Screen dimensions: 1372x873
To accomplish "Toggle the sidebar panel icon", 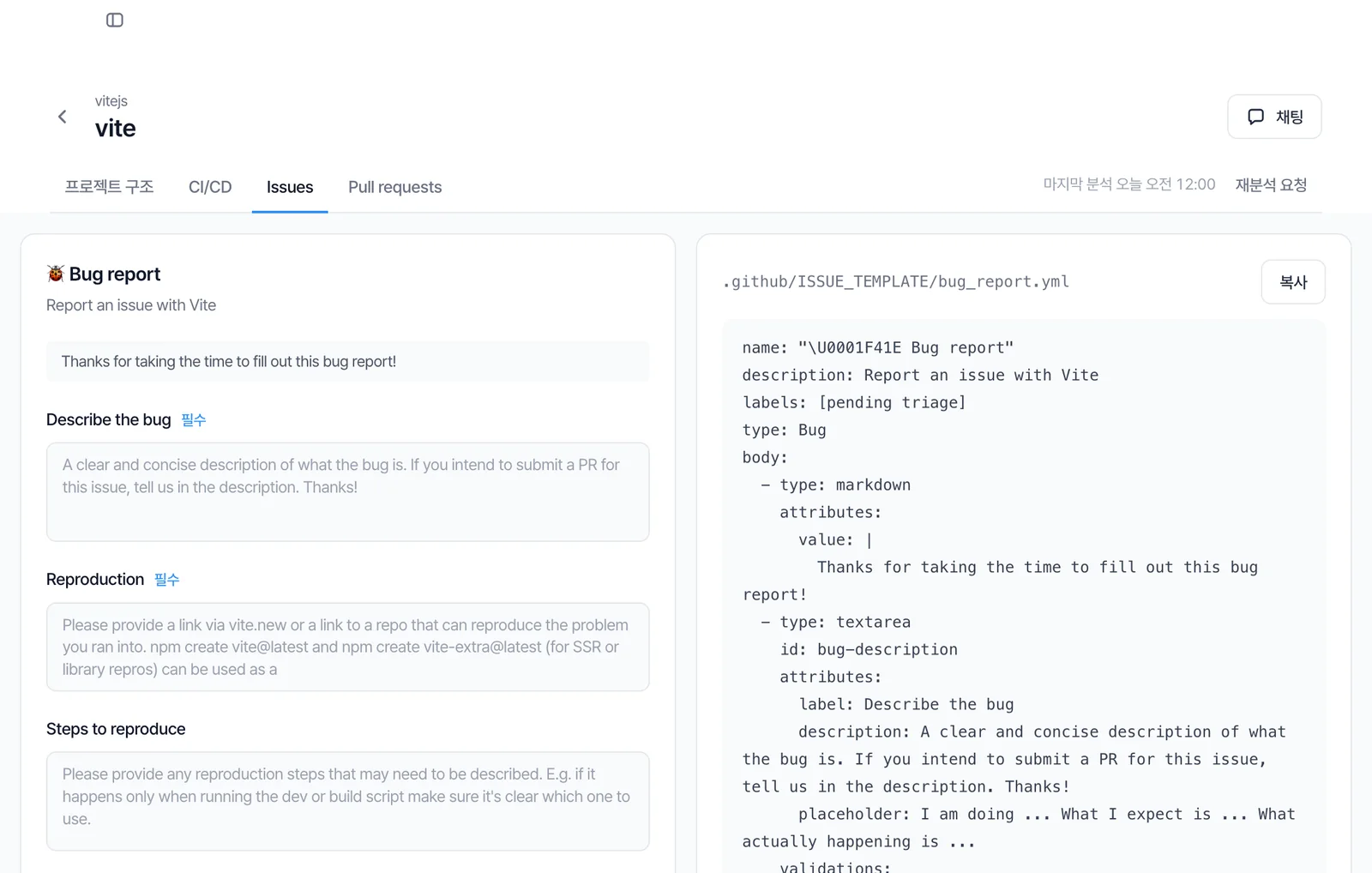I will tap(115, 20).
